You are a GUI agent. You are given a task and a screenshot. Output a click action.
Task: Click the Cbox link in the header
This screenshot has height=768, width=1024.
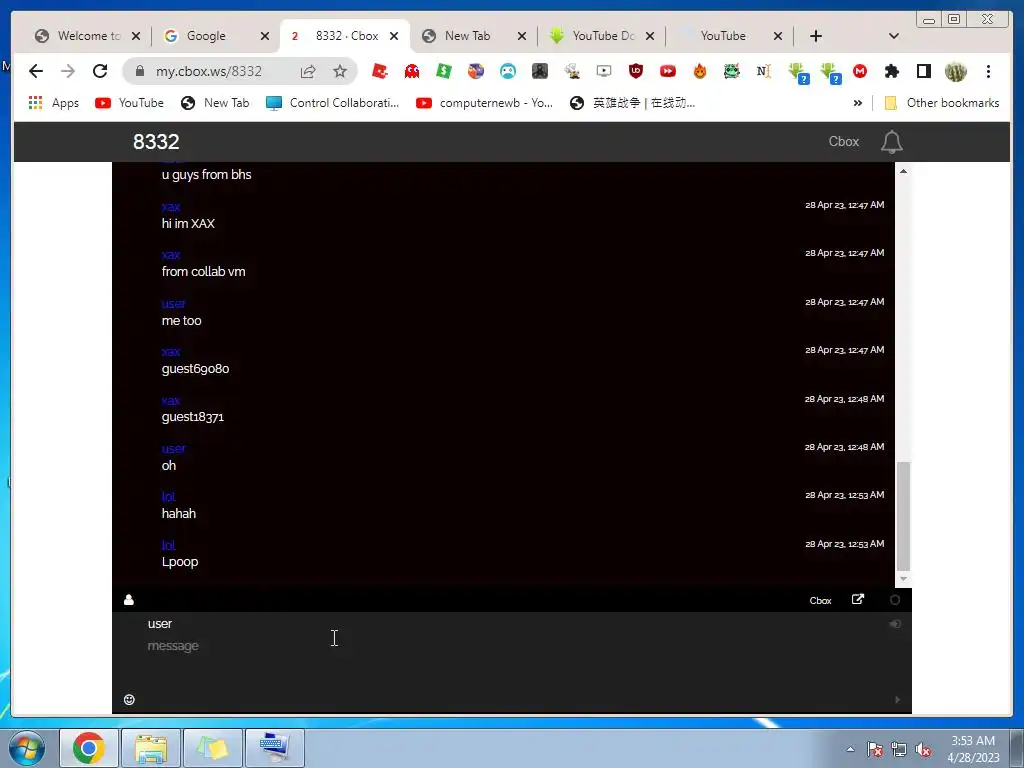(844, 142)
